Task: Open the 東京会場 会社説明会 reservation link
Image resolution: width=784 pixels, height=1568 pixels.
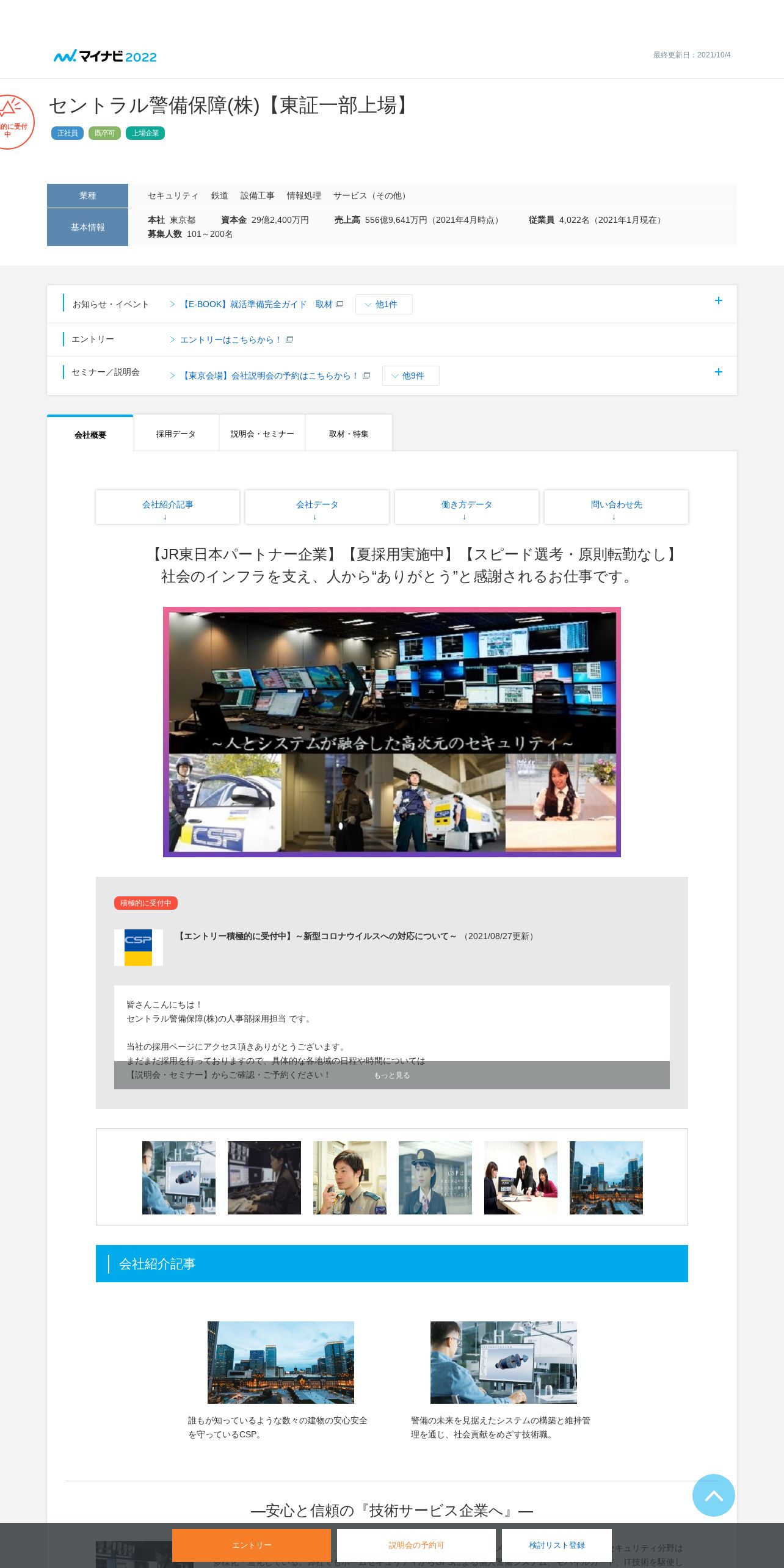Action: coord(270,376)
